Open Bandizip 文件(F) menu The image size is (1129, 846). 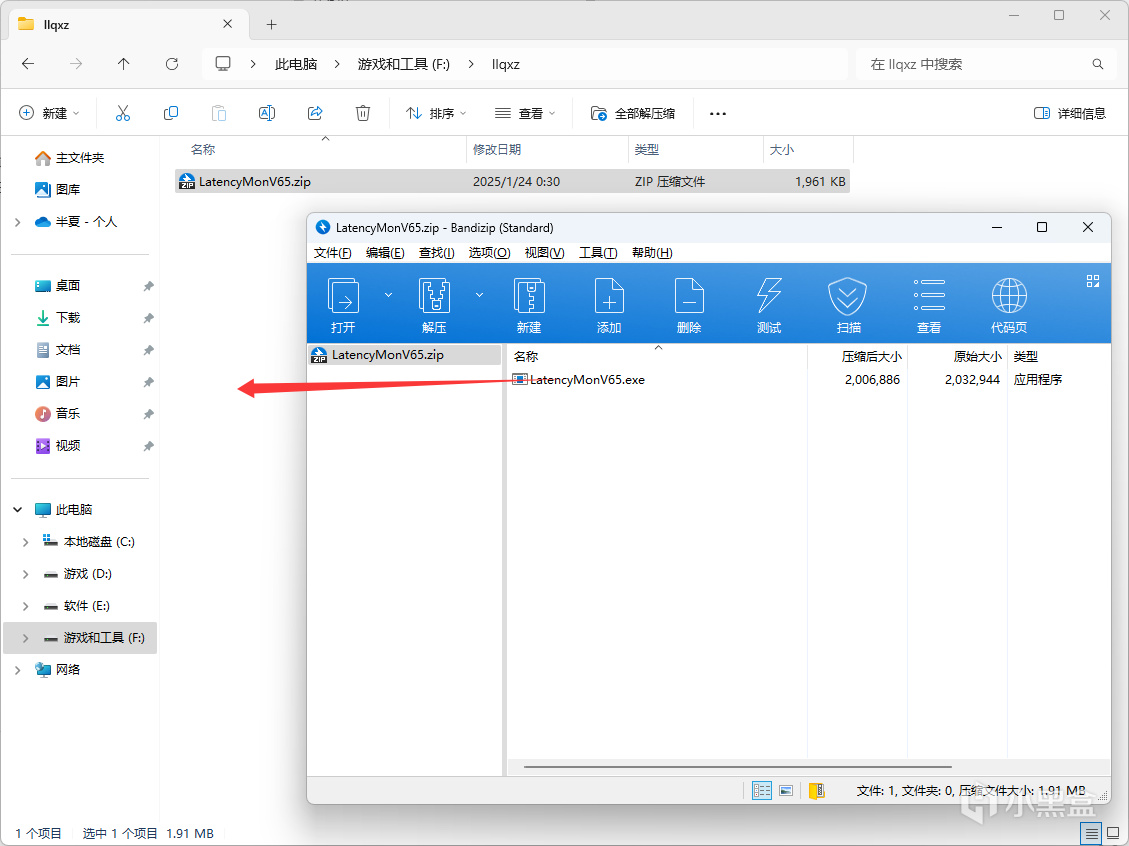(333, 253)
